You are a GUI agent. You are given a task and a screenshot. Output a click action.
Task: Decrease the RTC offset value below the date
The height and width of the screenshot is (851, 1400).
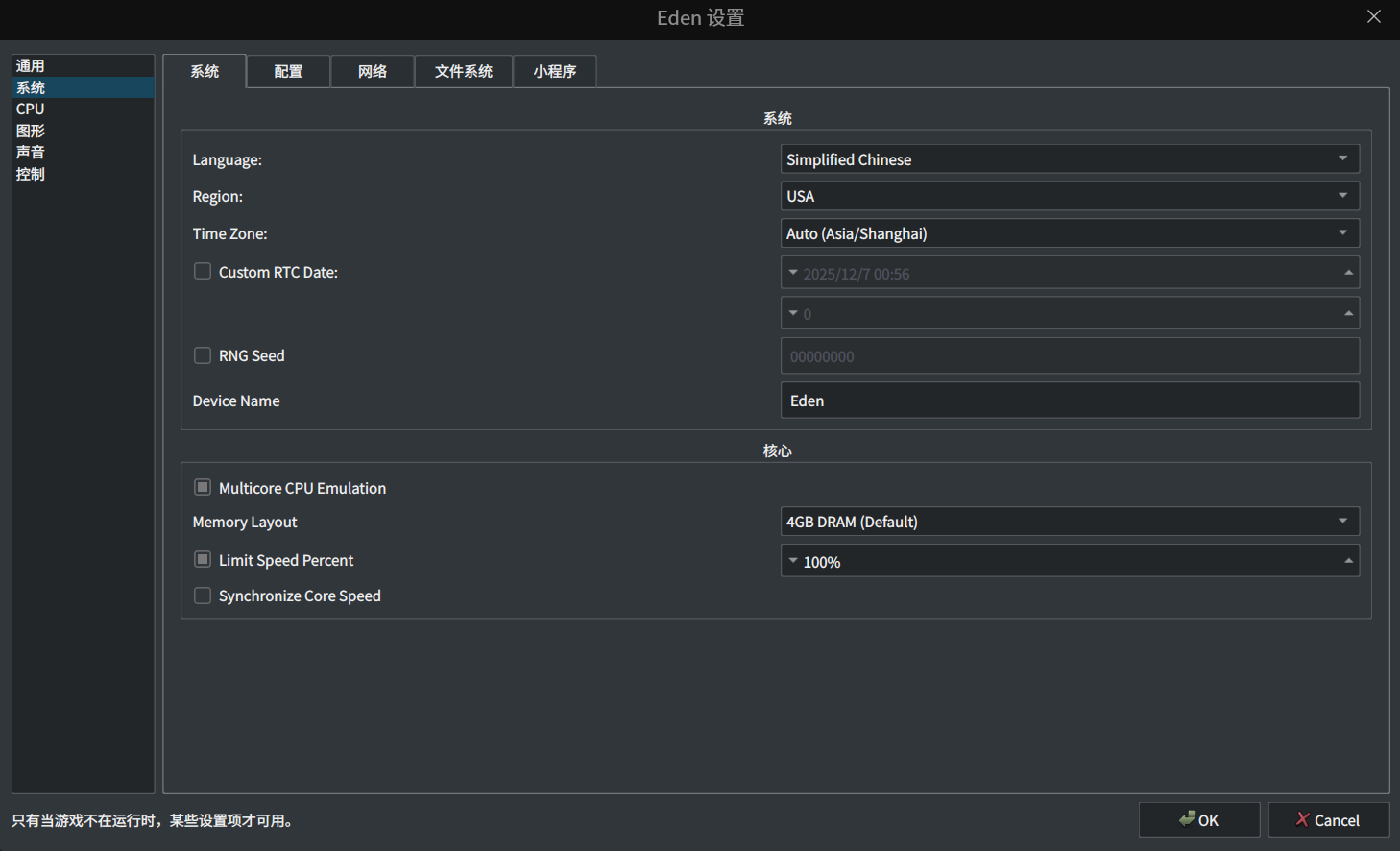coord(793,313)
